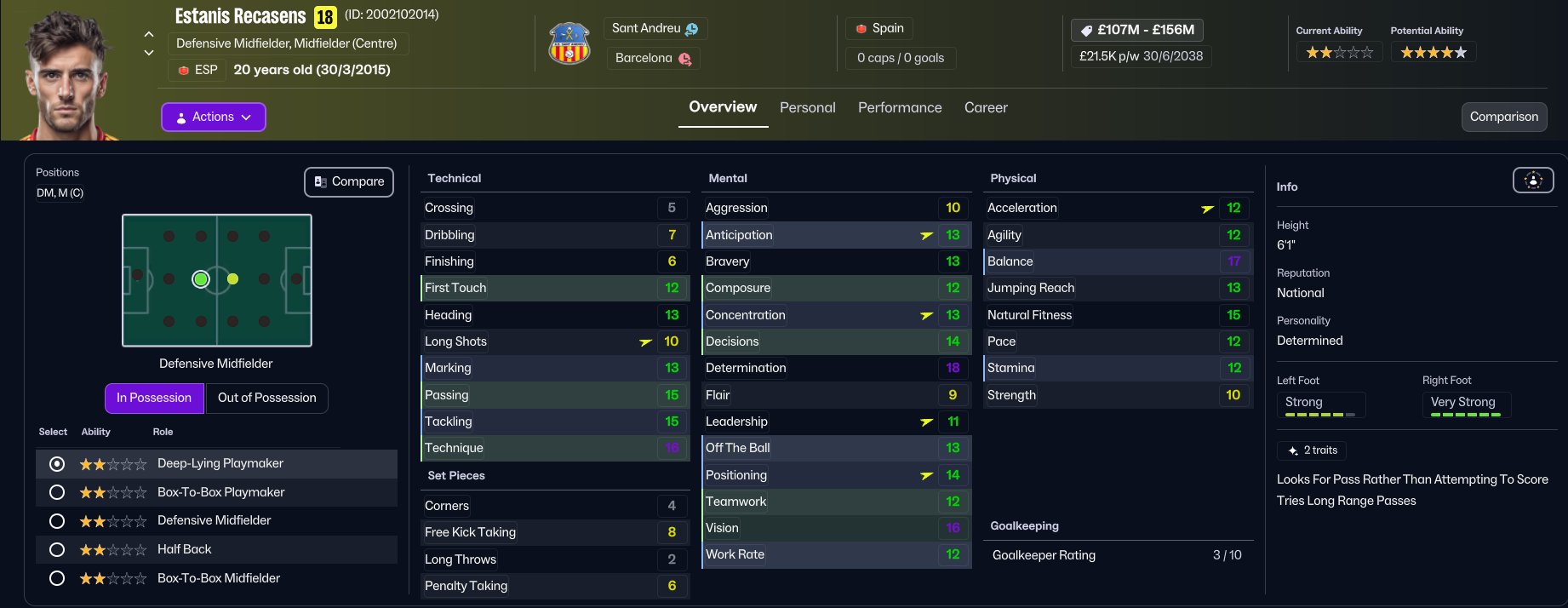Click the Comparison button
Screen dimensions: 1568x608
click(x=1503, y=117)
